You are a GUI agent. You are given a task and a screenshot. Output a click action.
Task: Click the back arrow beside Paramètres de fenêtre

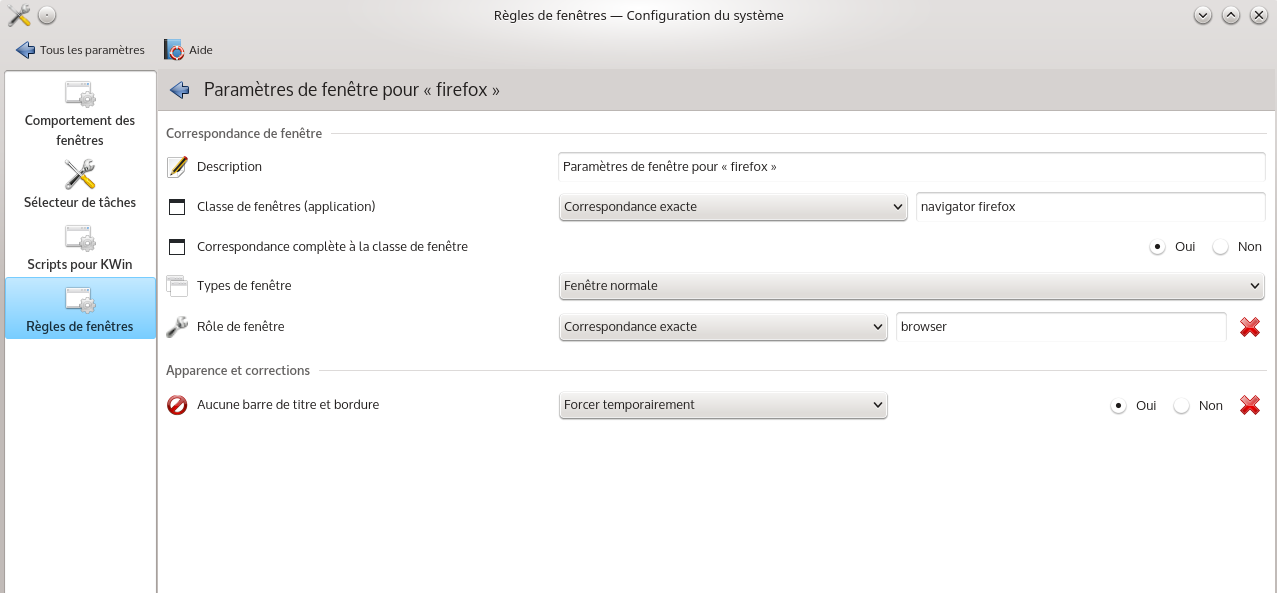click(180, 90)
